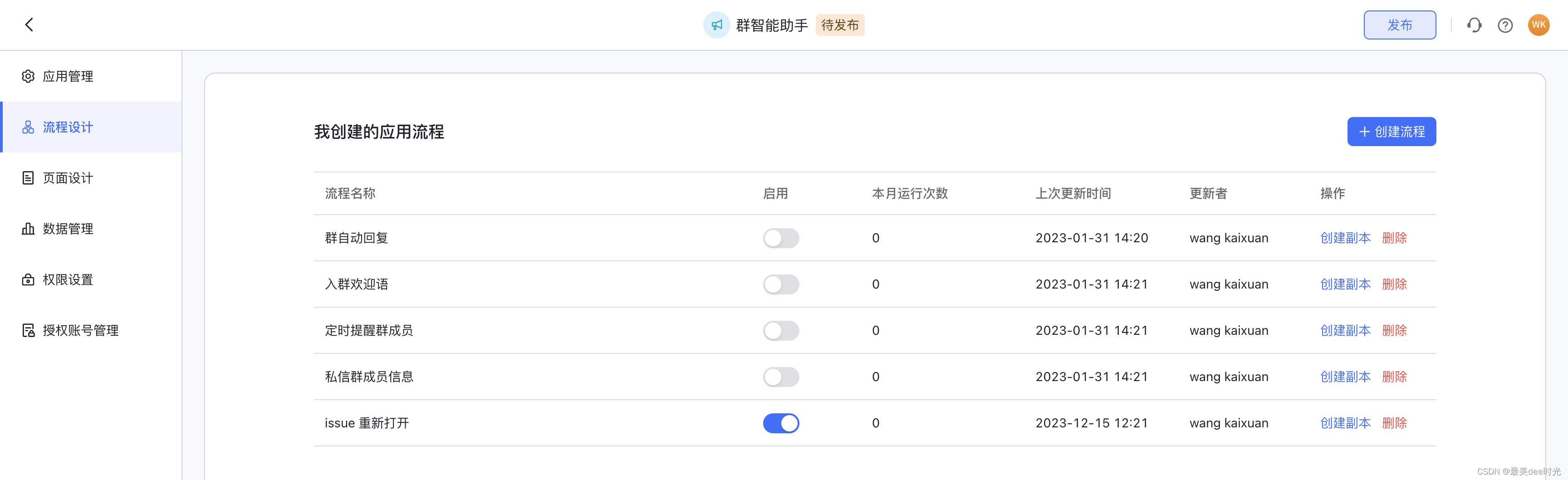Viewport: 1568px width, 480px height.
Task: Select the 授权账号管理 account management icon
Action: 27,330
